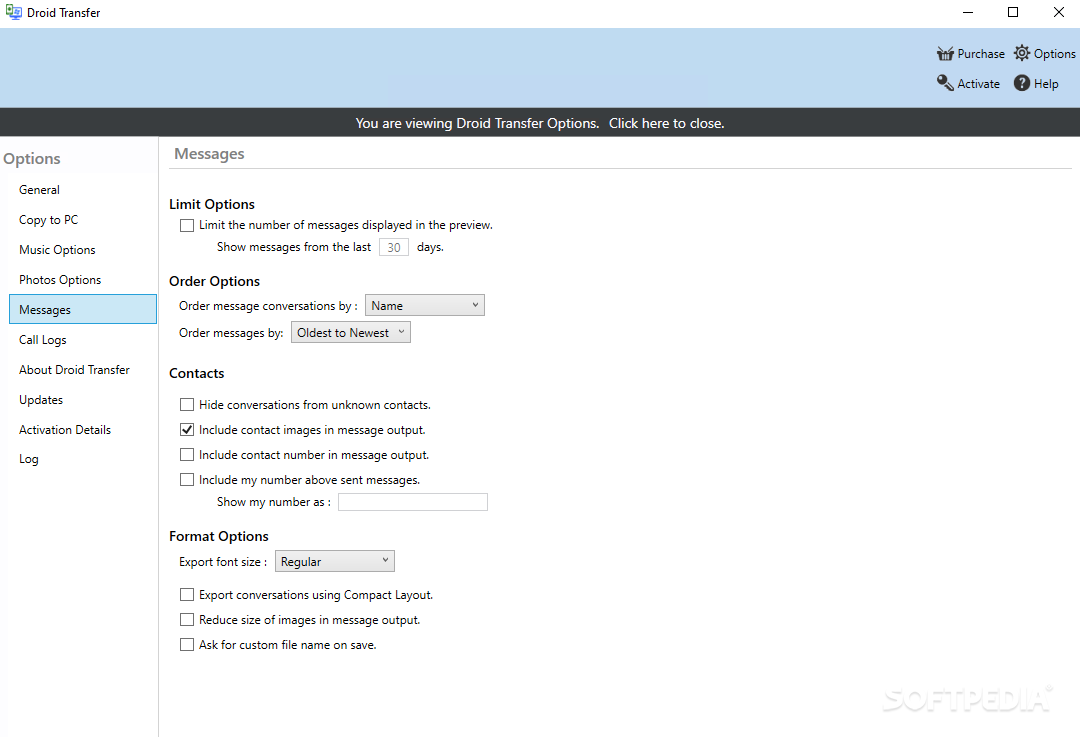Check Include contact number in message output
This screenshot has height=737, width=1080.
(187, 455)
